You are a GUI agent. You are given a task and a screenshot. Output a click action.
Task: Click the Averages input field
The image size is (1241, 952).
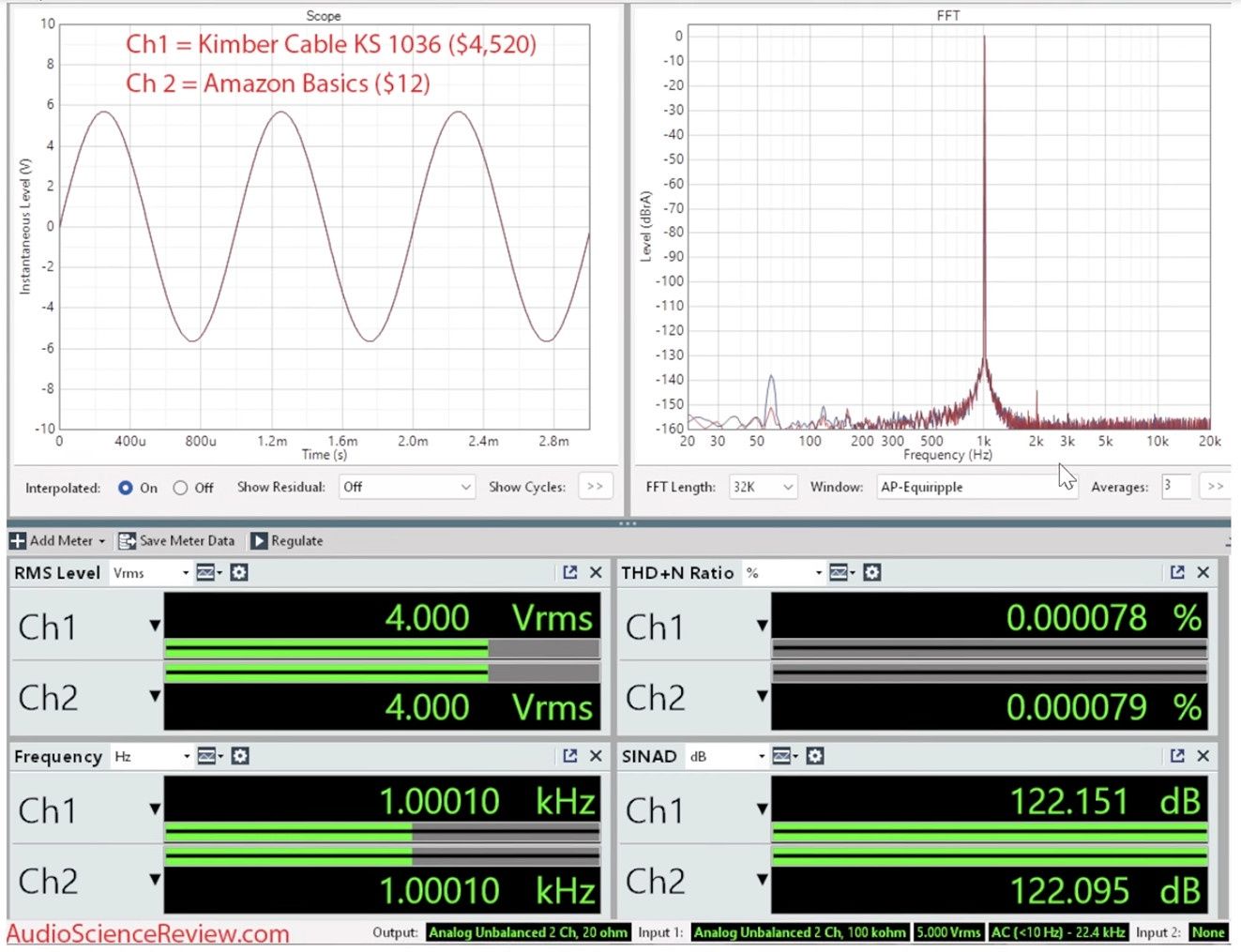point(1176,486)
